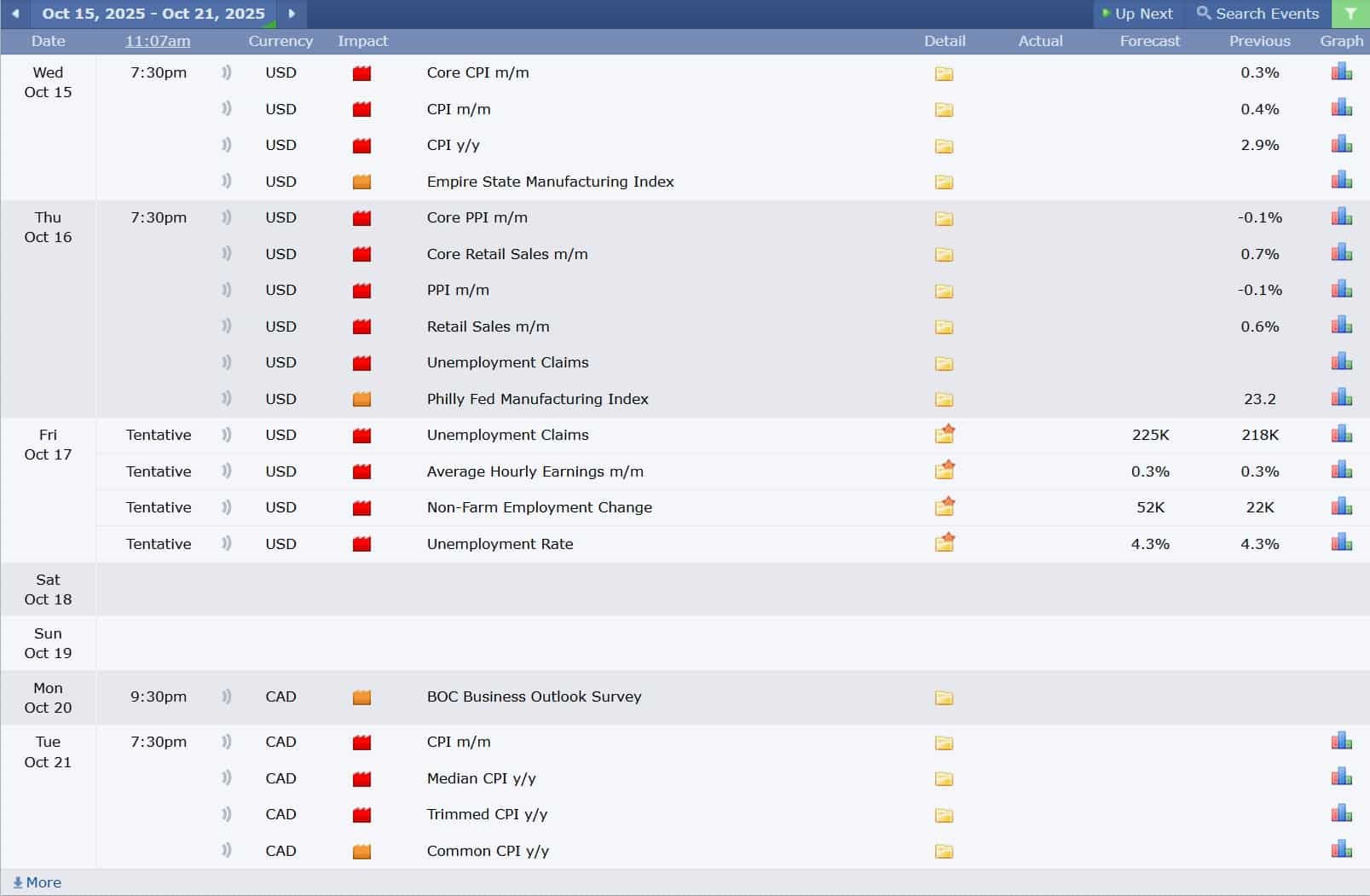Toggle alert for Non-Farm Employment Change

coord(226,507)
